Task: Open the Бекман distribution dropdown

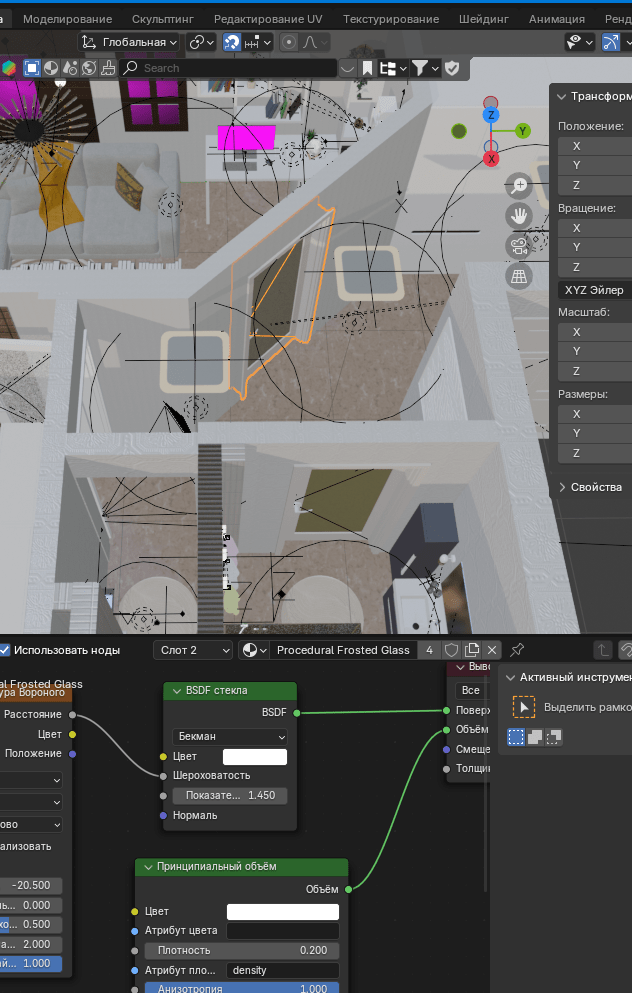Action: pyautogui.click(x=229, y=737)
